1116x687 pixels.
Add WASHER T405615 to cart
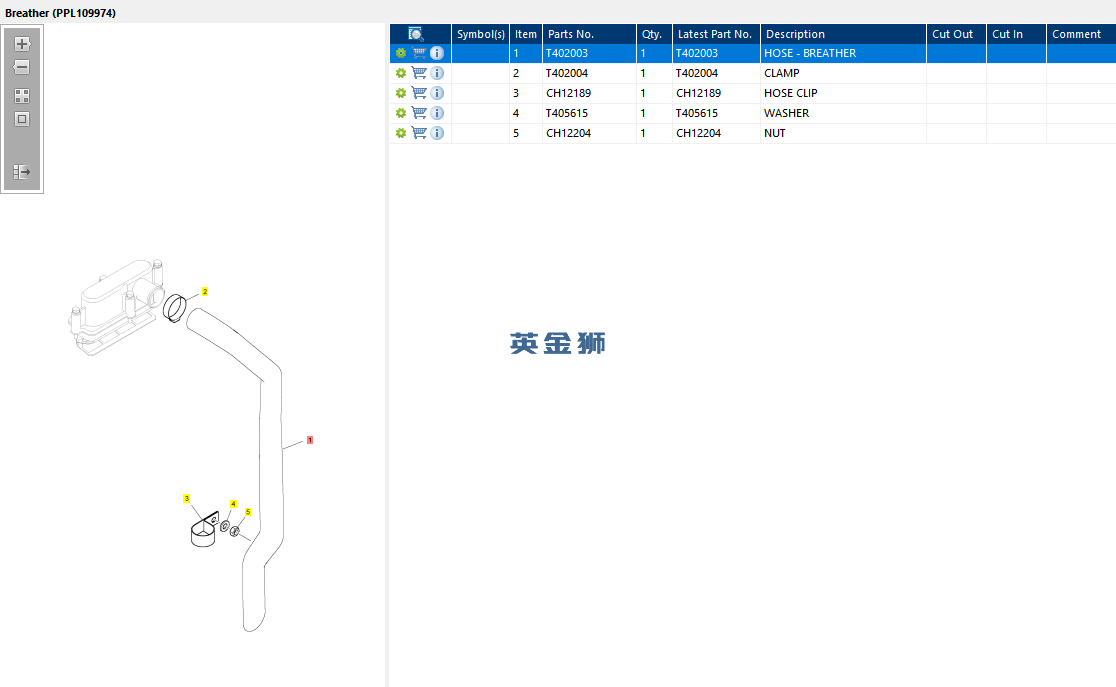pos(419,112)
